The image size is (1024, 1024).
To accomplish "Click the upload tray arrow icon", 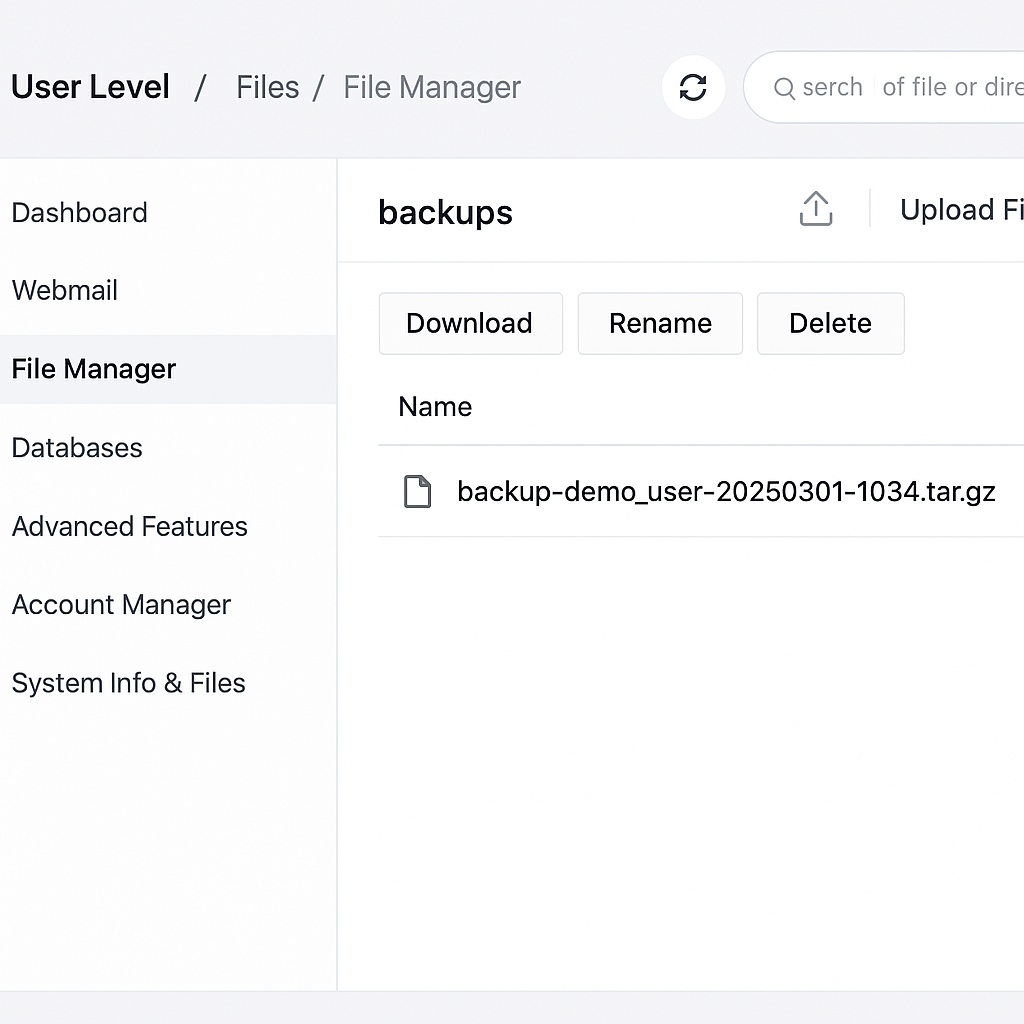I will [x=816, y=210].
